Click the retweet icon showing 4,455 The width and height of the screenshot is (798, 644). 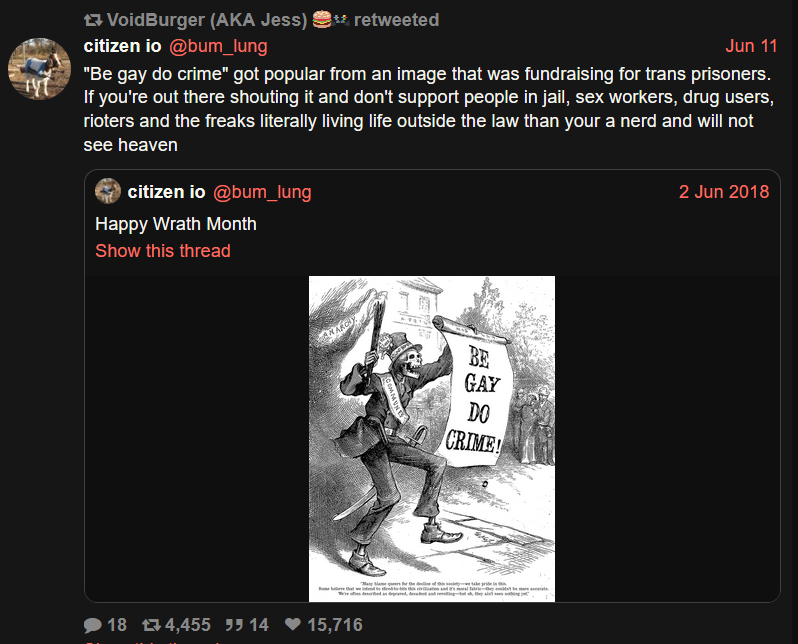(x=151, y=625)
